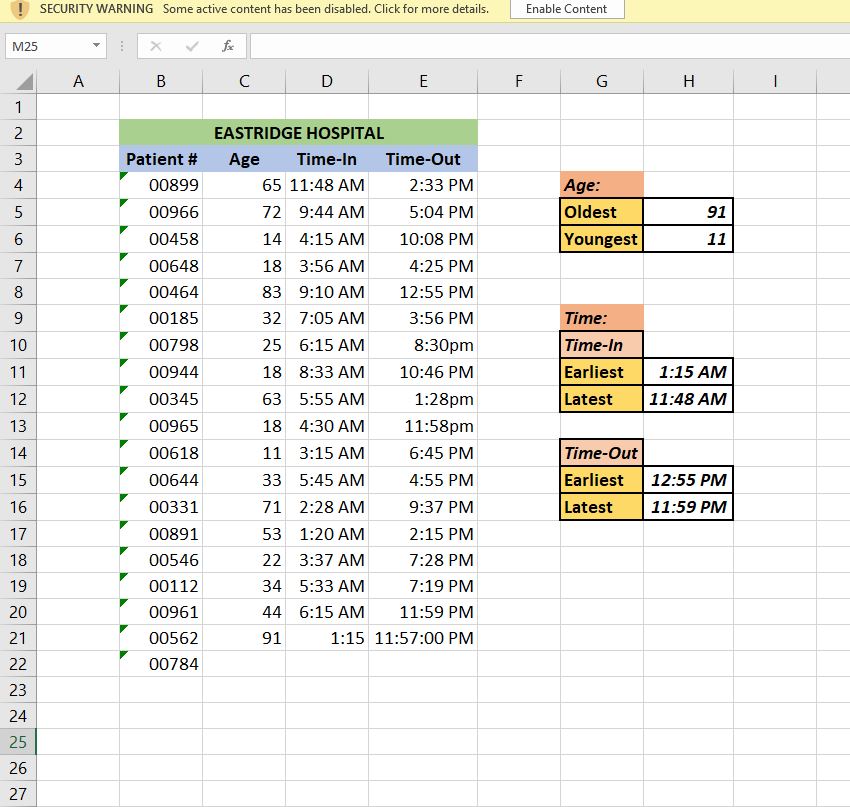Select row 1 header

coord(18,107)
